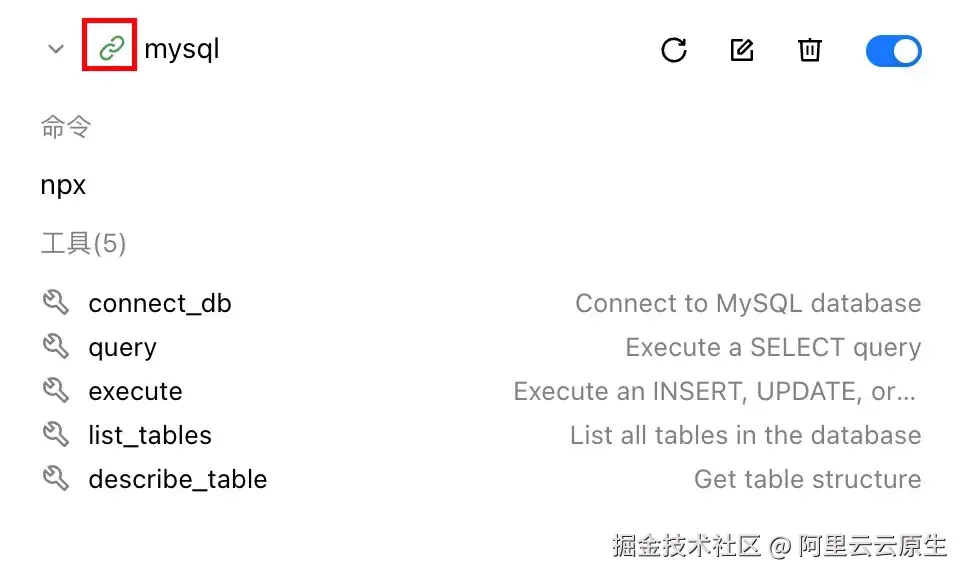Delete the mysql server entry
Image resolution: width=966 pixels, height=578 pixels.
point(810,50)
